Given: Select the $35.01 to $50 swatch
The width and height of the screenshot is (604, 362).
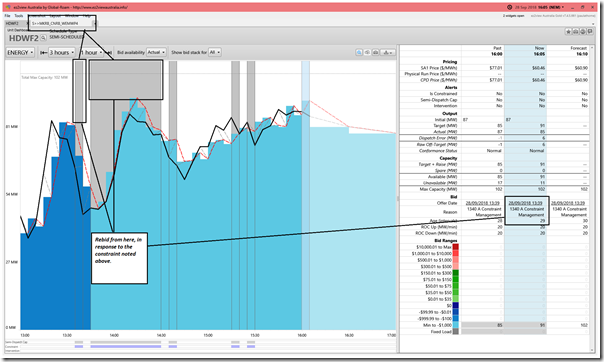Looking at the screenshot, I should [x=456, y=293].
